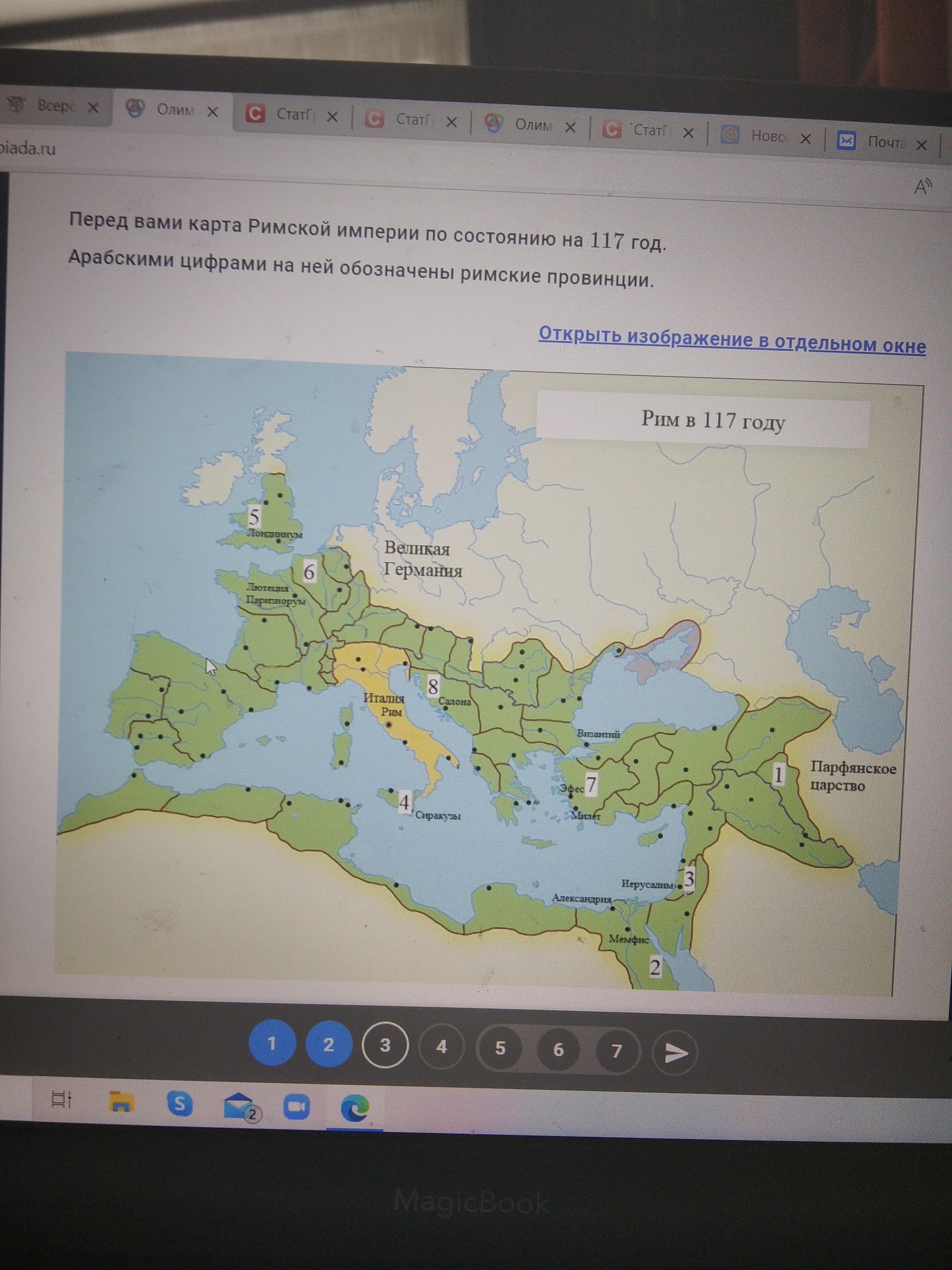Go to the next question with the arrow button
This screenshot has height=1270, width=952.
[x=675, y=1052]
